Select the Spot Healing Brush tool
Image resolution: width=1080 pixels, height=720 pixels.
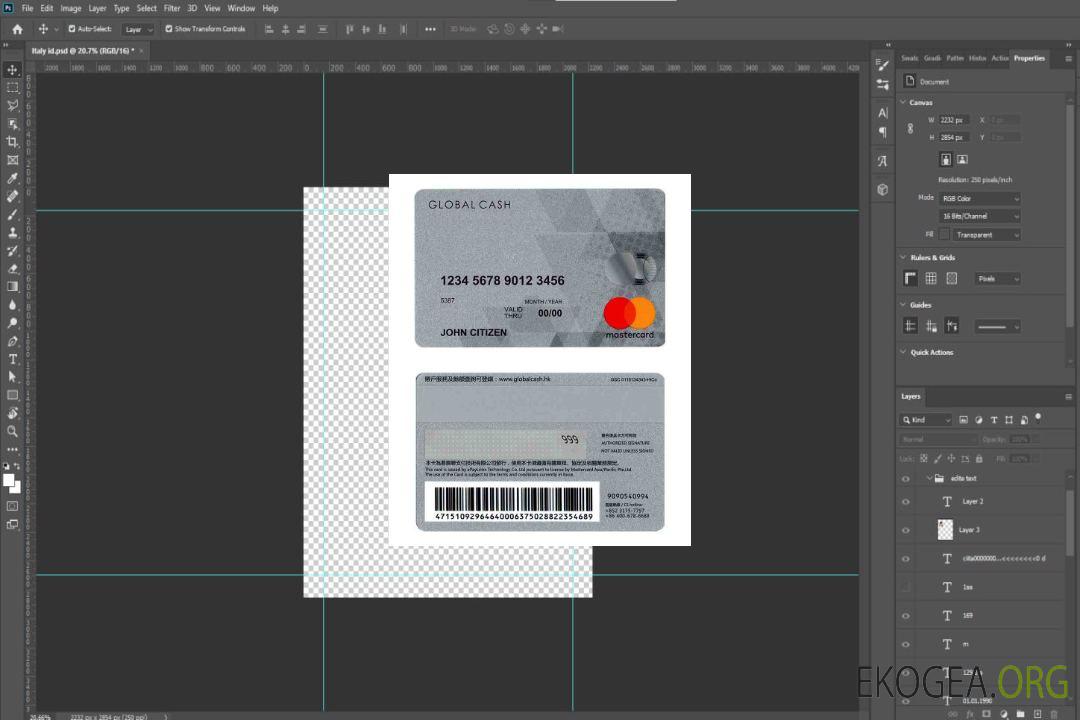pyautogui.click(x=12, y=196)
